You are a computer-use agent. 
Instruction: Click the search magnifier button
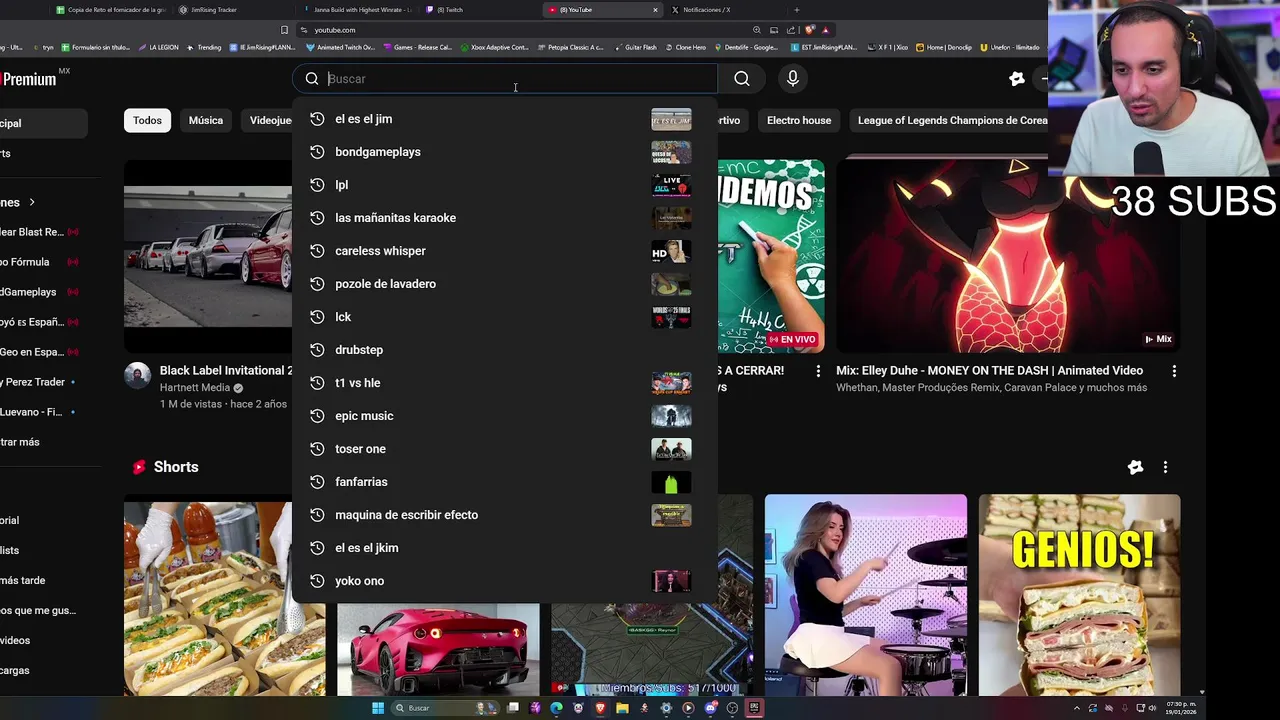(x=742, y=79)
